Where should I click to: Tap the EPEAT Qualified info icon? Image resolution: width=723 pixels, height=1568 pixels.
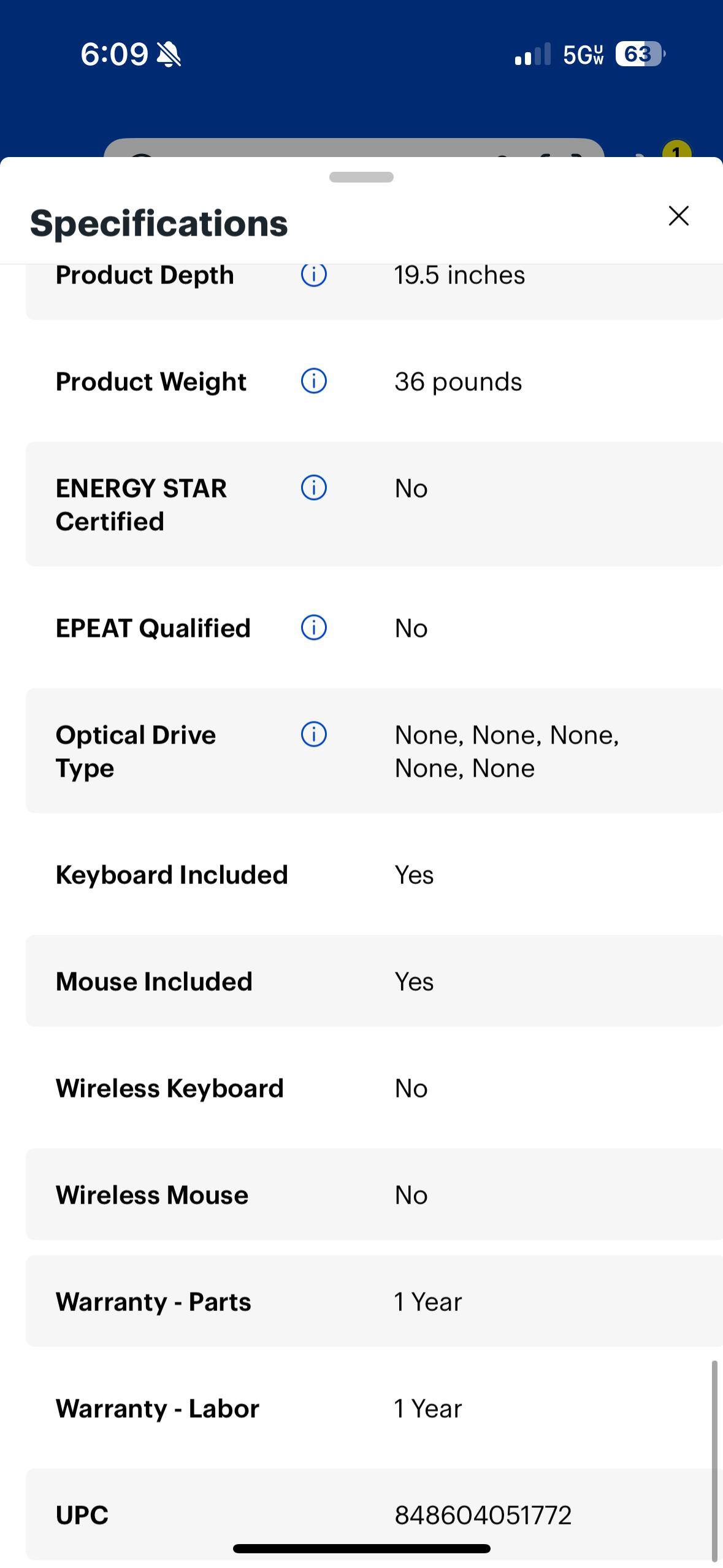pos(313,628)
